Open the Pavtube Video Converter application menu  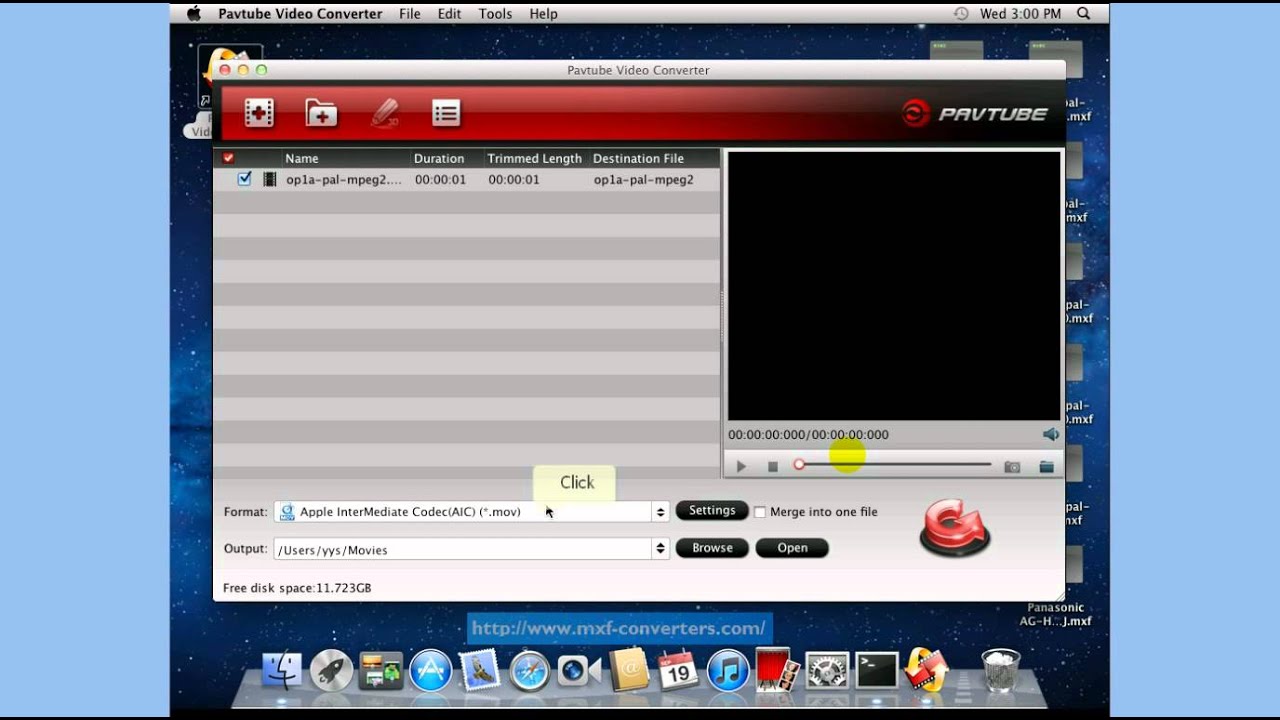point(300,14)
